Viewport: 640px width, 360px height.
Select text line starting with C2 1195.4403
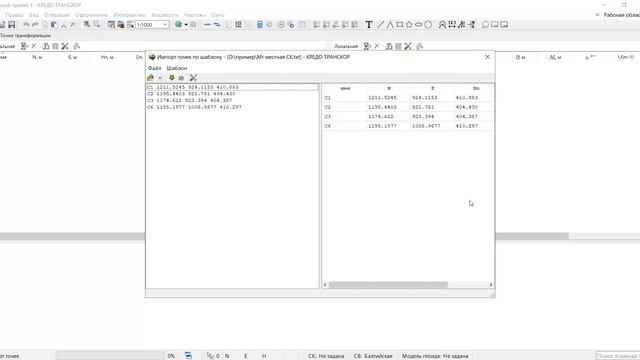(232, 93)
